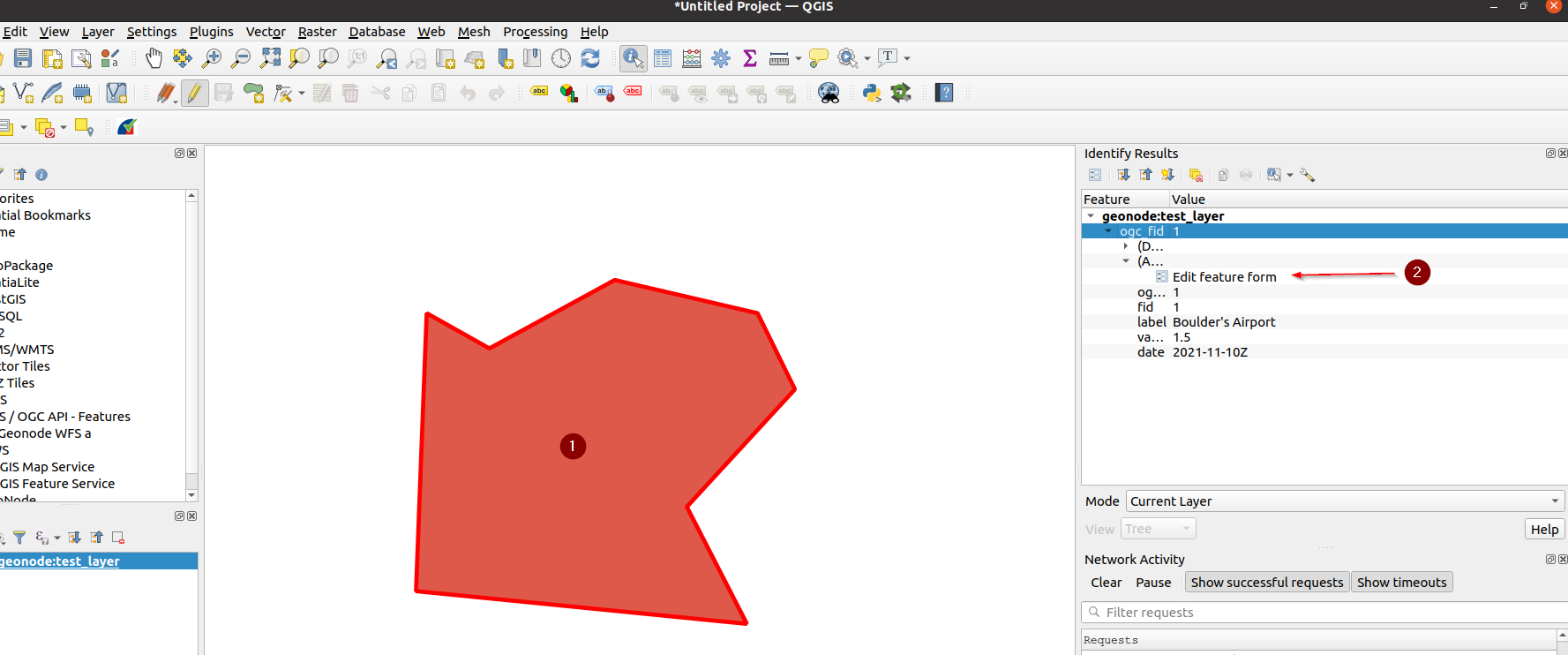Open the View Tree dropdown
This screenshot has height=655, width=1568.
[x=1158, y=529]
